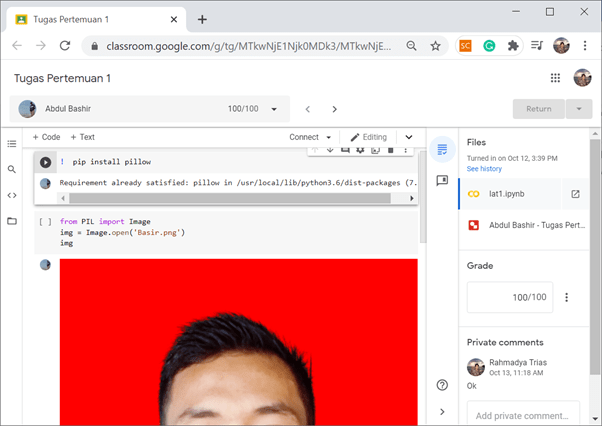Collapse the Colab header chevron

pyautogui.click(x=408, y=137)
